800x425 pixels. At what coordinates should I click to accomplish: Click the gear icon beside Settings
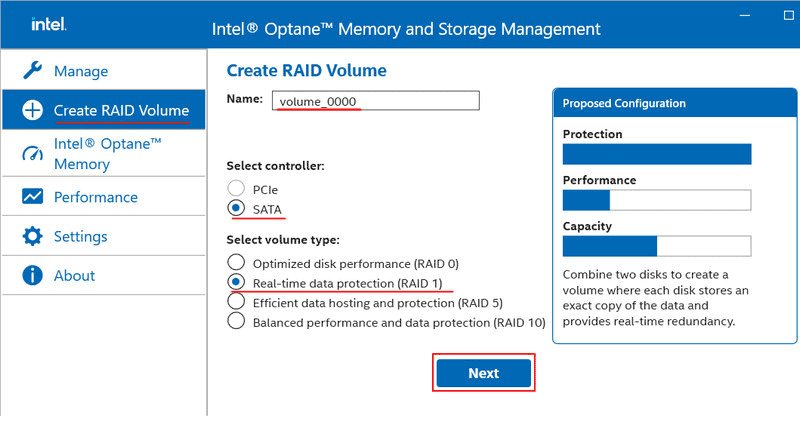[32, 236]
